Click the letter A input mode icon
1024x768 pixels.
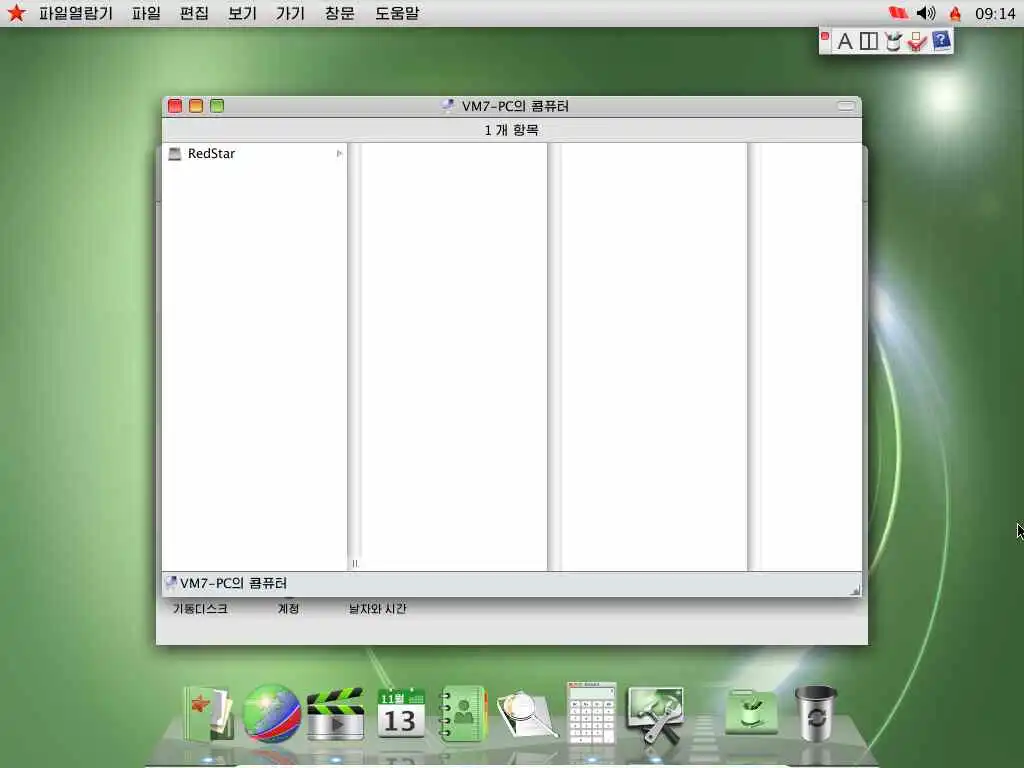(844, 41)
